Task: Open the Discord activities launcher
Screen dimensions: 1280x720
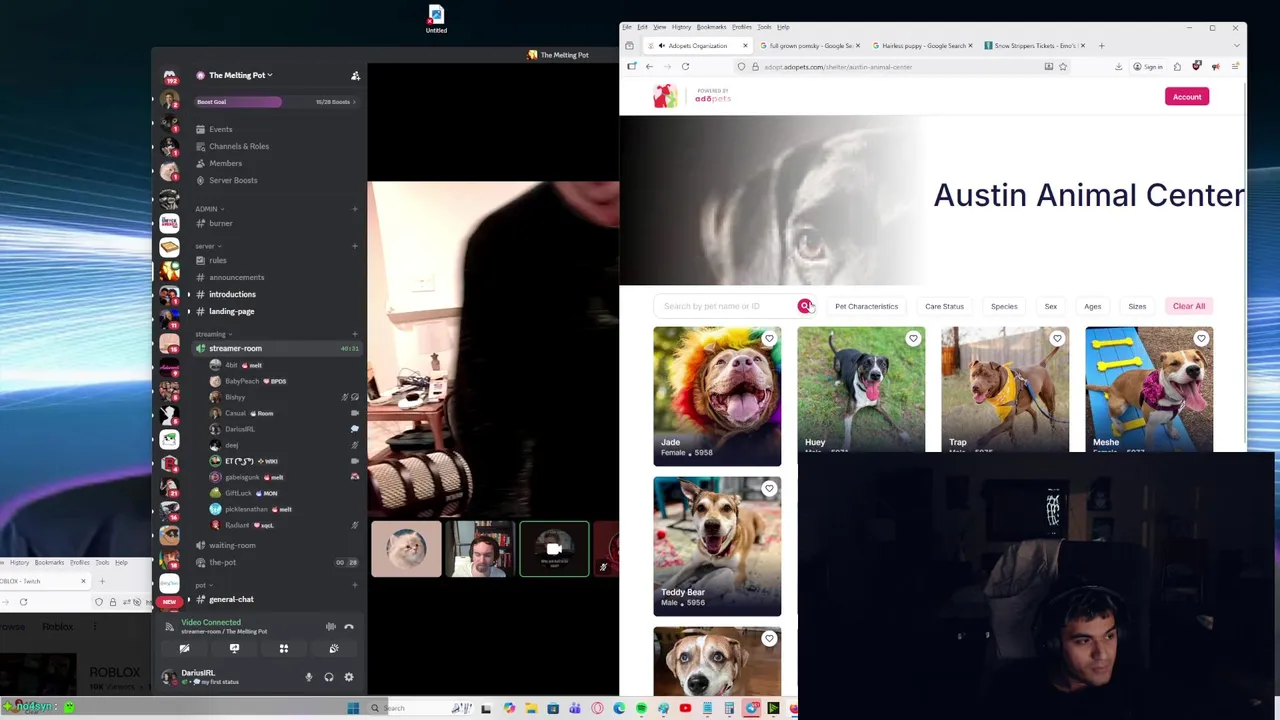Action: coord(284,648)
